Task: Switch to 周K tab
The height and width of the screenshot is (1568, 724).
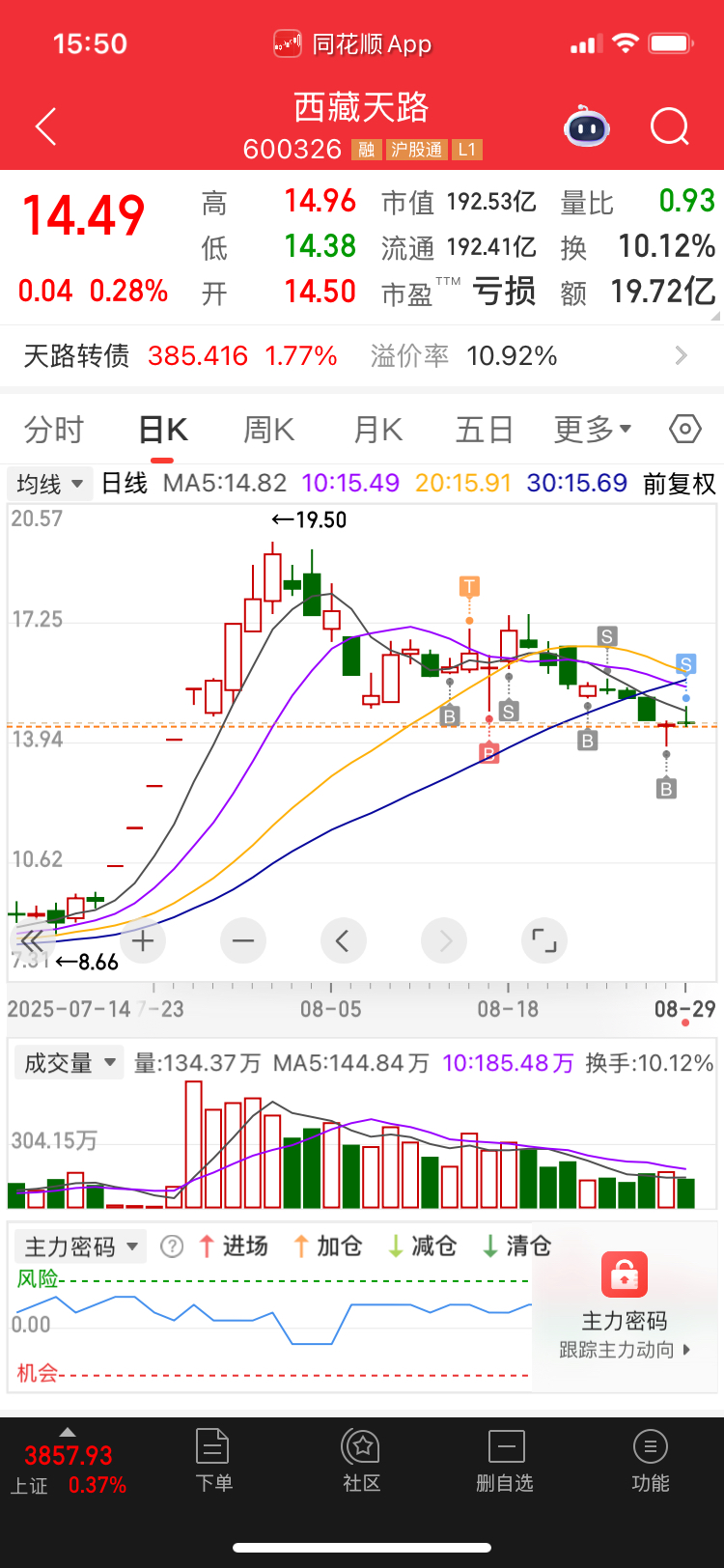Action: point(268,429)
